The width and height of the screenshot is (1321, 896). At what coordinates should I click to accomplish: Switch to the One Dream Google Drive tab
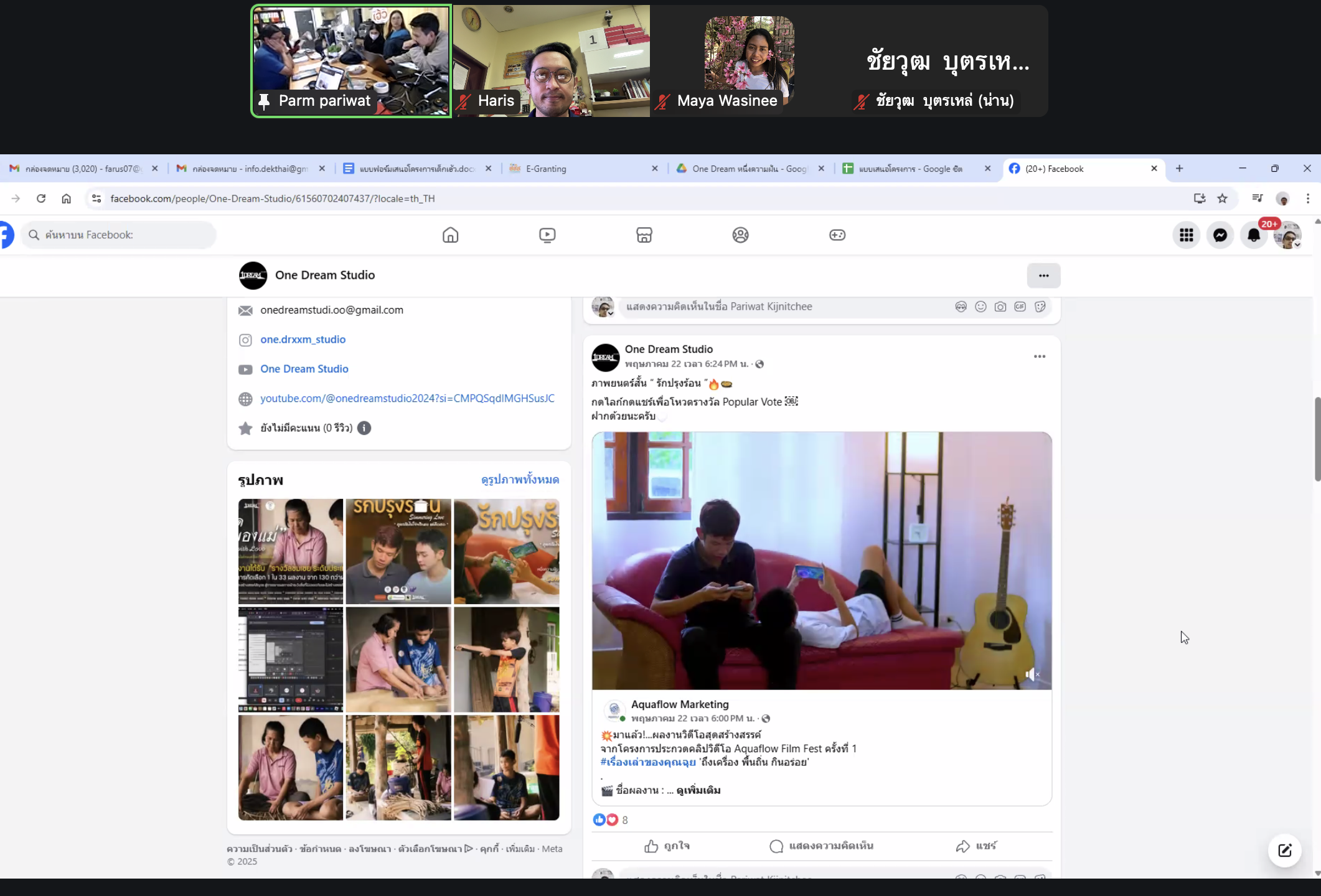pyautogui.click(x=749, y=169)
